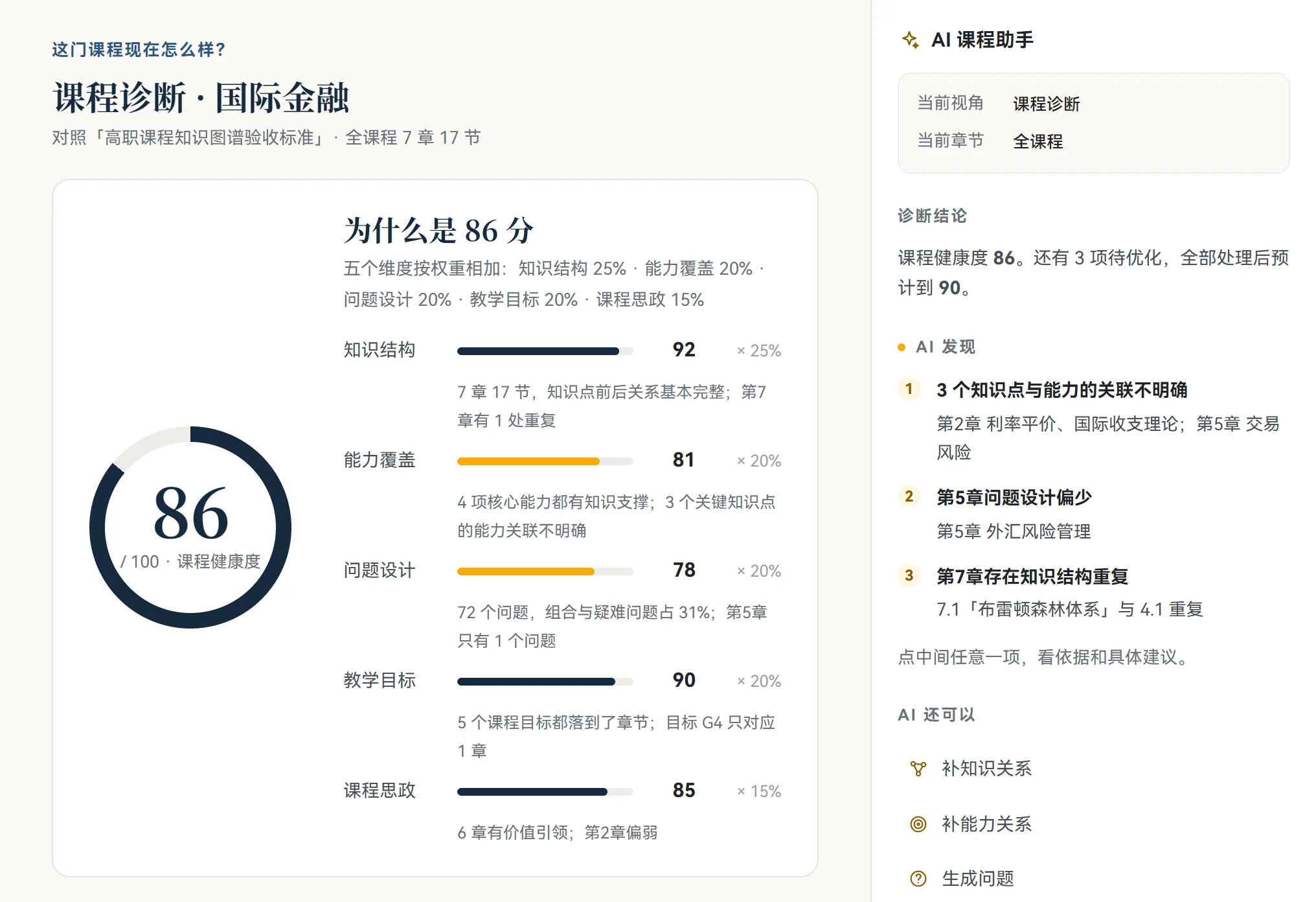Click the score 90 for 教学目标
This screenshot has height=902, width=1316.
tap(684, 680)
